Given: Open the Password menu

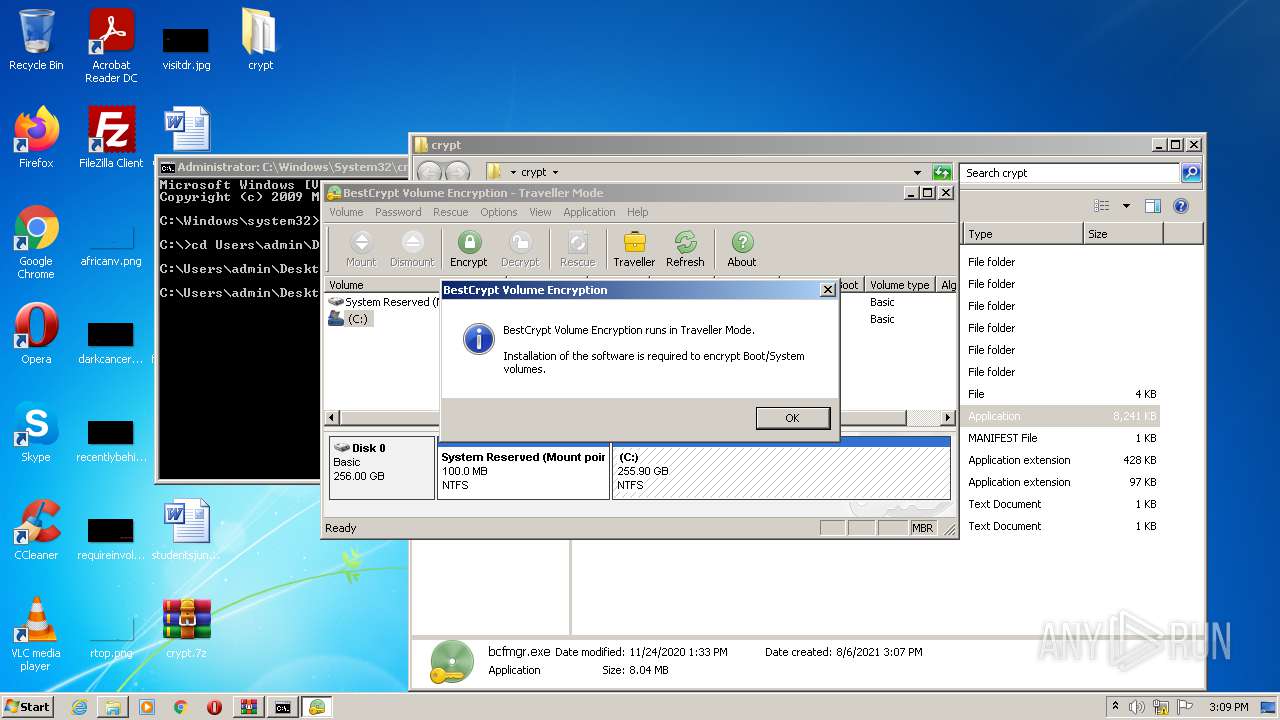Looking at the screenshot, I should point(398,212).
